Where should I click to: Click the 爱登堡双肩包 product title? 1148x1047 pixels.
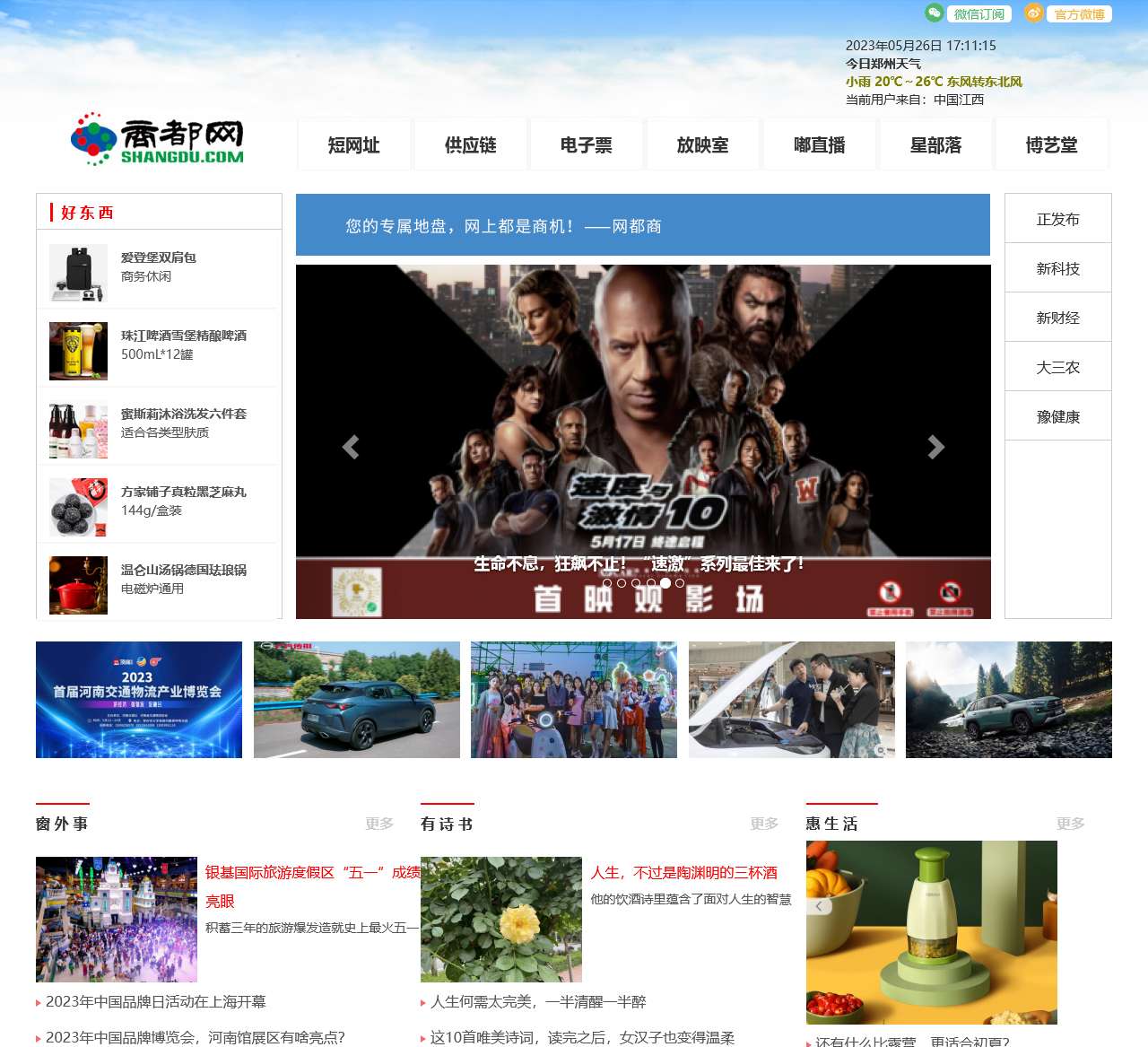tap(159, 257)
